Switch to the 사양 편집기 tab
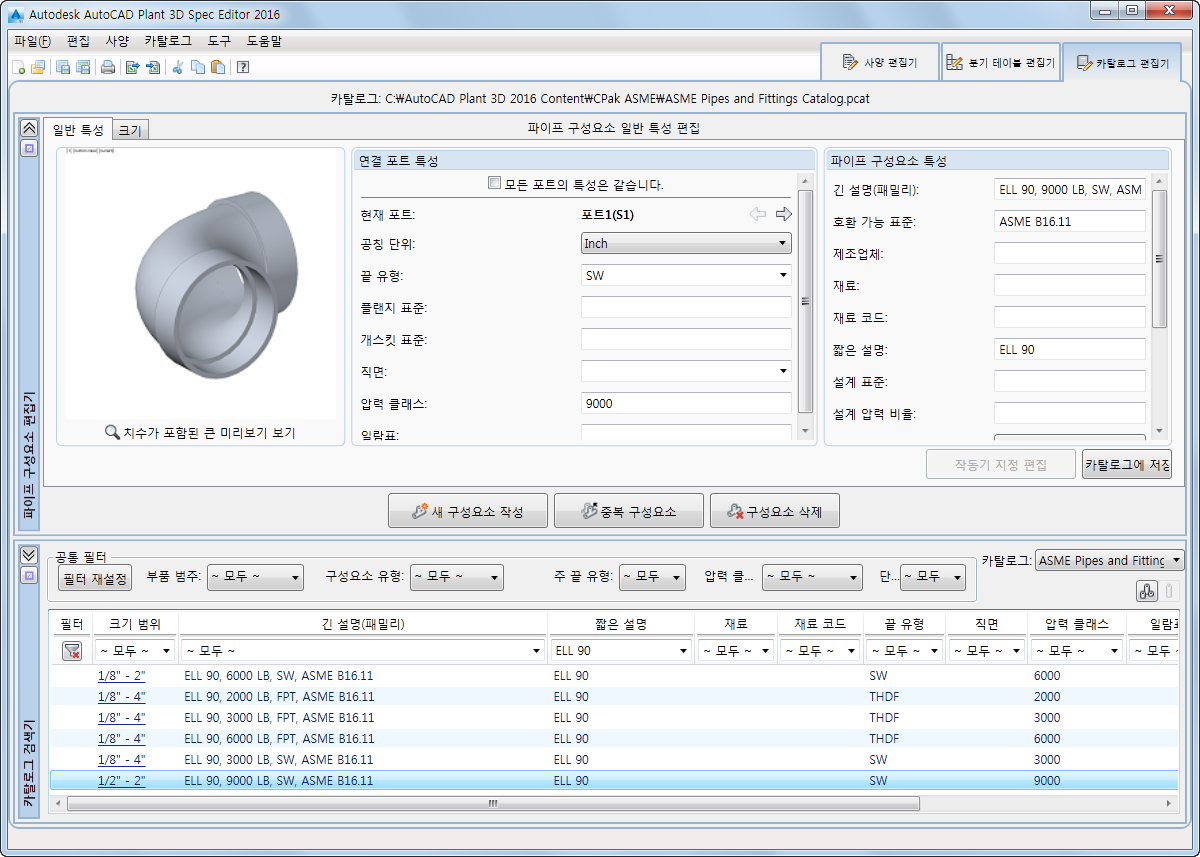The width and height of the screenshot is (1200, 857). pos(879,62)
